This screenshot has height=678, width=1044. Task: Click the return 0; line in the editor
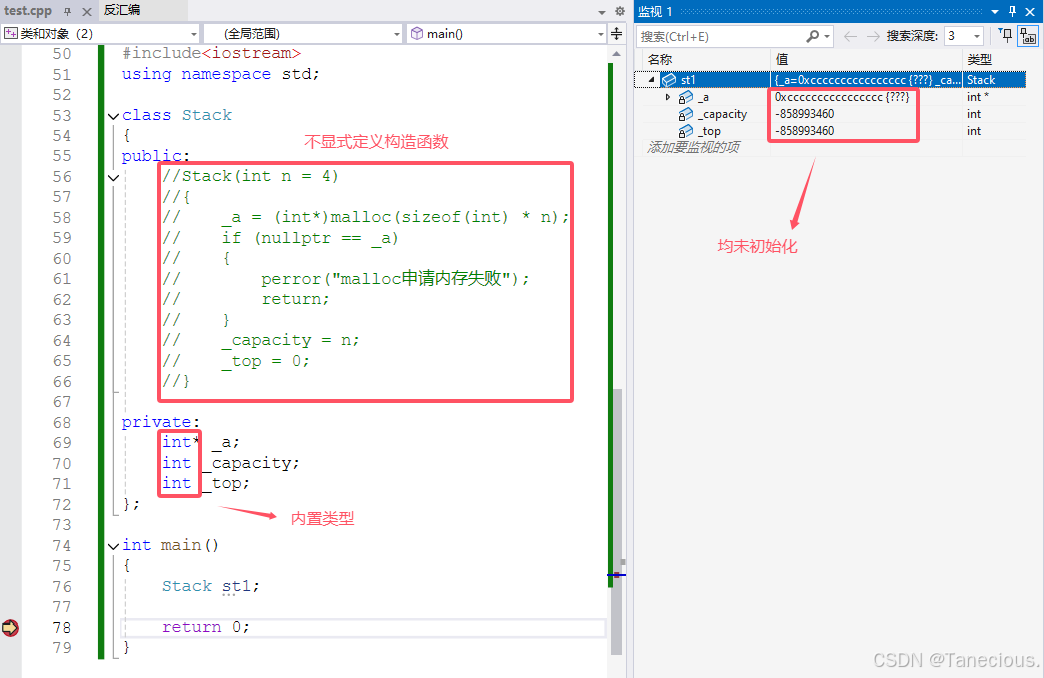tap(206, 627)
